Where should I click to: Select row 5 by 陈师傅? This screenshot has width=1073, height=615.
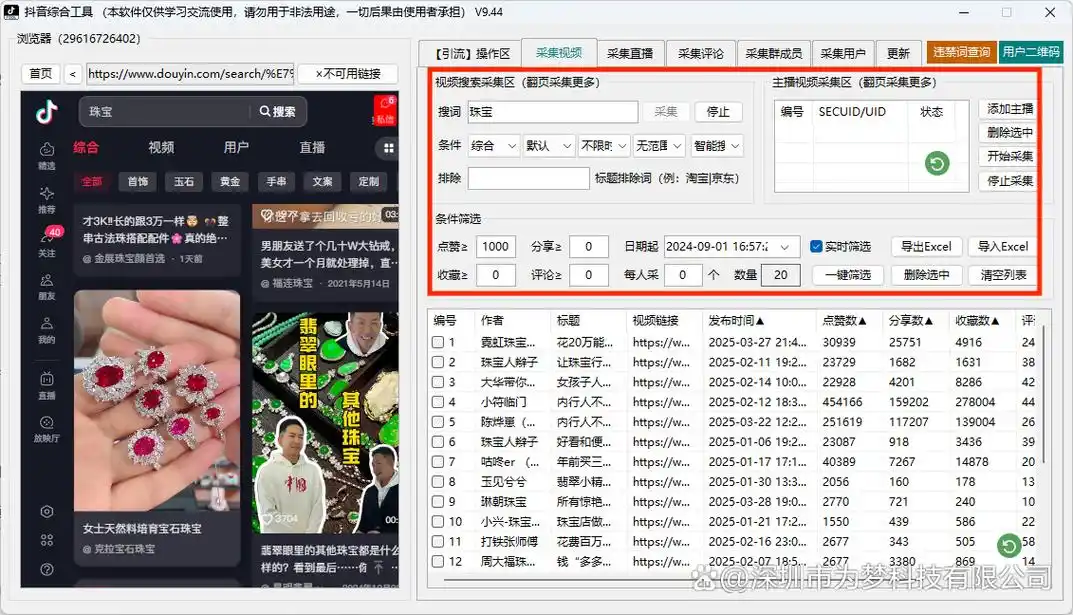pos(437,422)
